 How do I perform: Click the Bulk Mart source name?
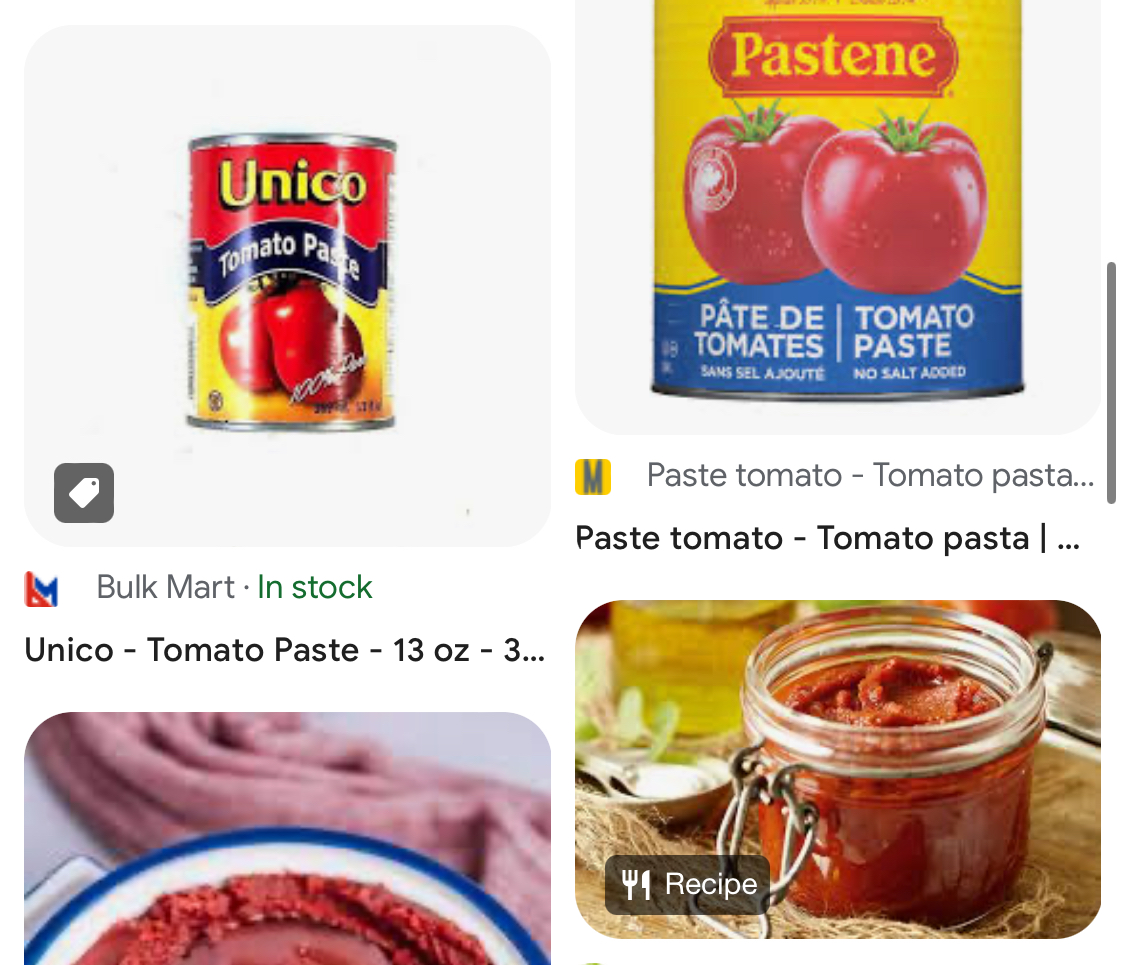(x=165, y=587)
